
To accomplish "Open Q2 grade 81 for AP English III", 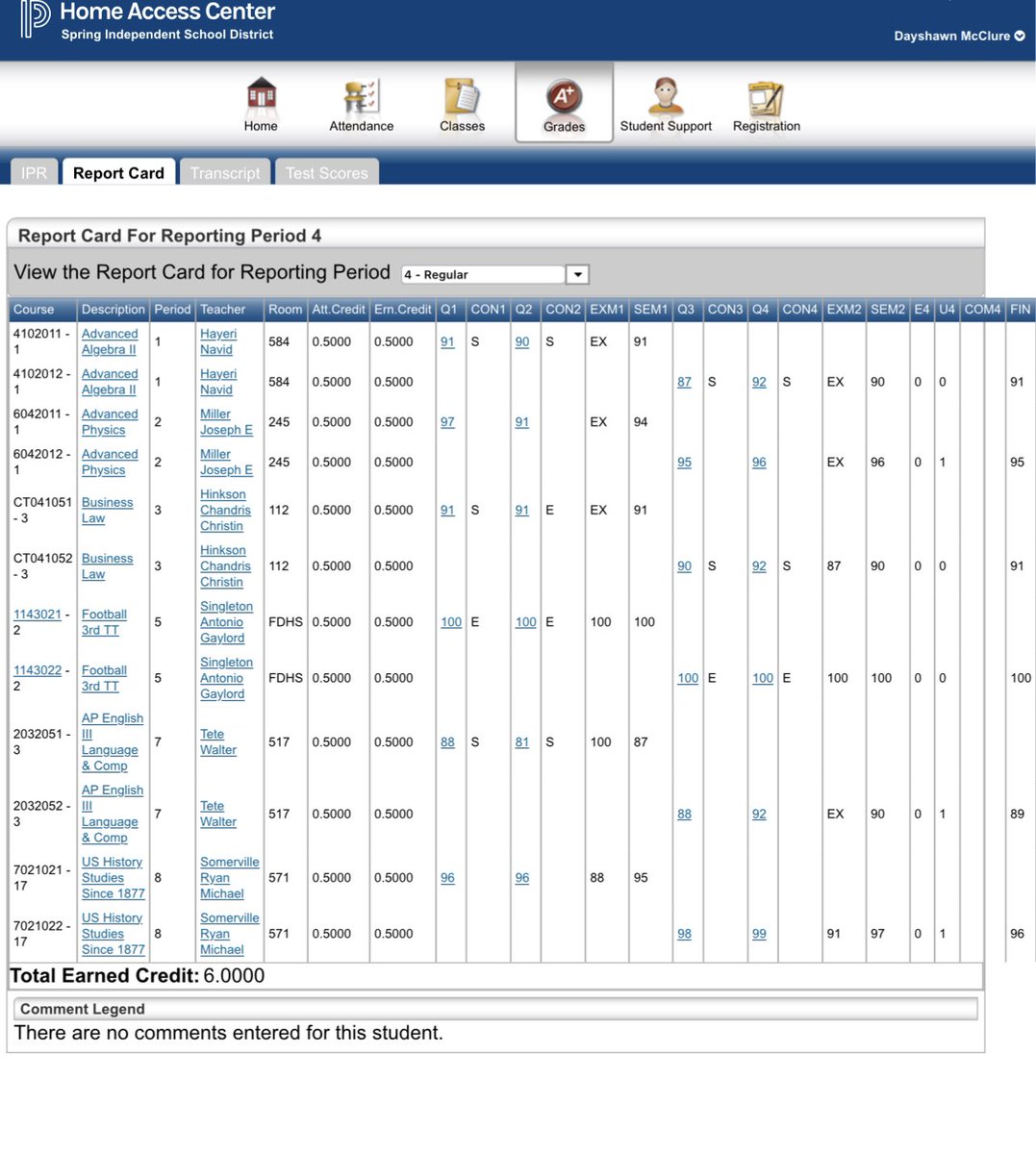I will click(522, 742).
